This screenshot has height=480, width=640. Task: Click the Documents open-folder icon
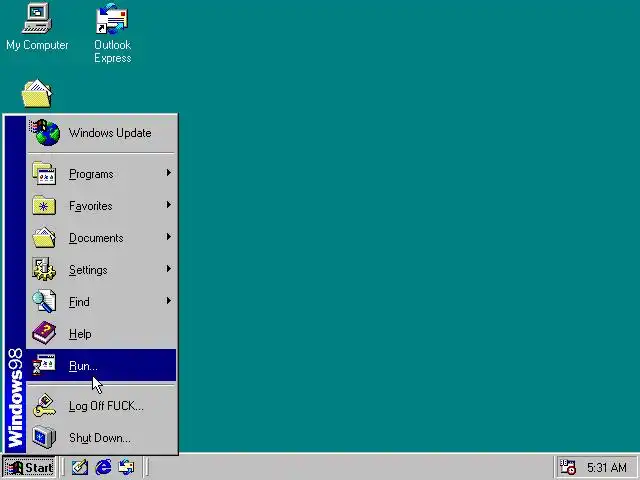tap(44, 238)
